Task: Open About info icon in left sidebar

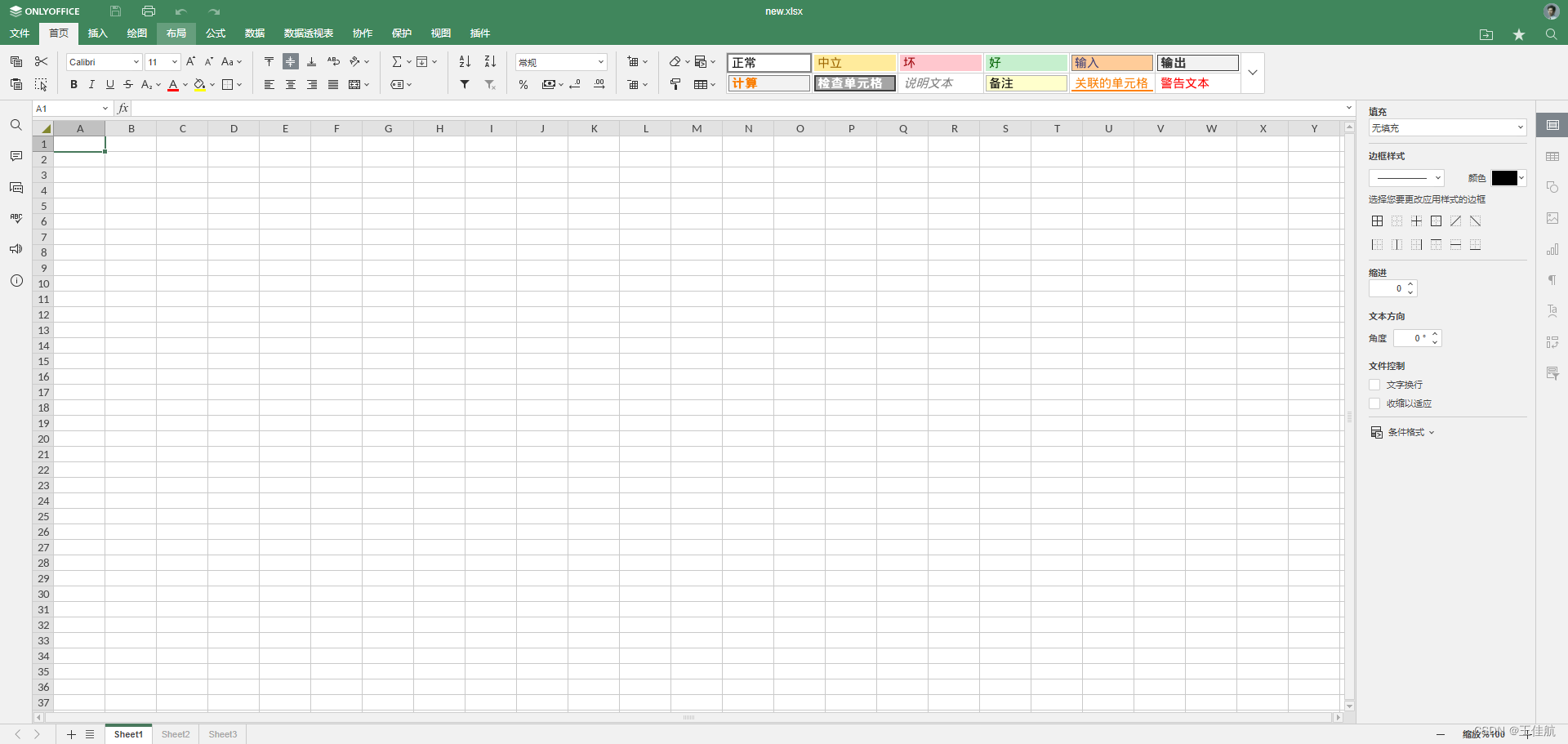Action: [16, 280]
